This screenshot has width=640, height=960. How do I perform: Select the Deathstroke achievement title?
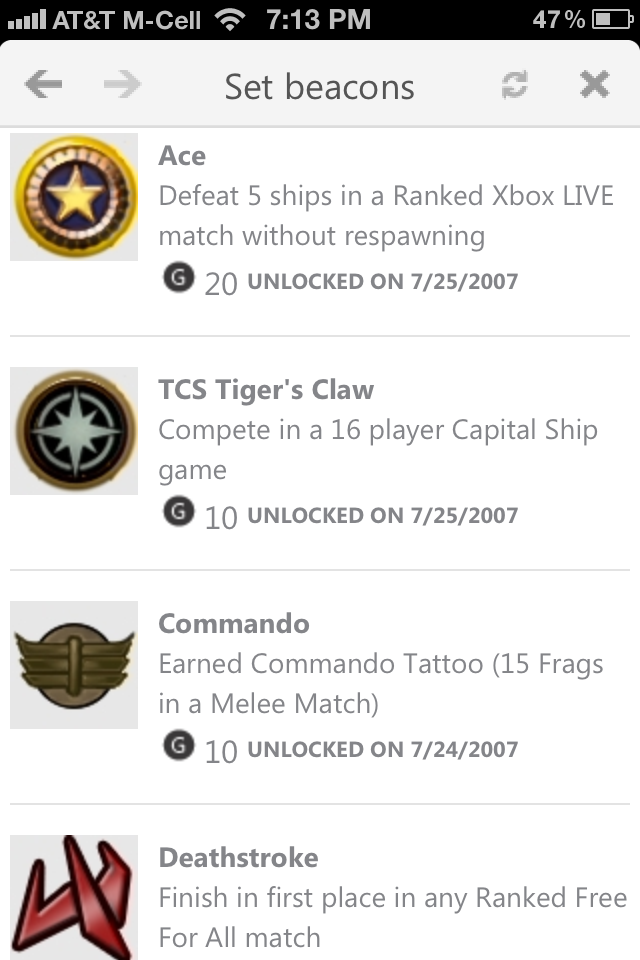(x=238, y=858)
